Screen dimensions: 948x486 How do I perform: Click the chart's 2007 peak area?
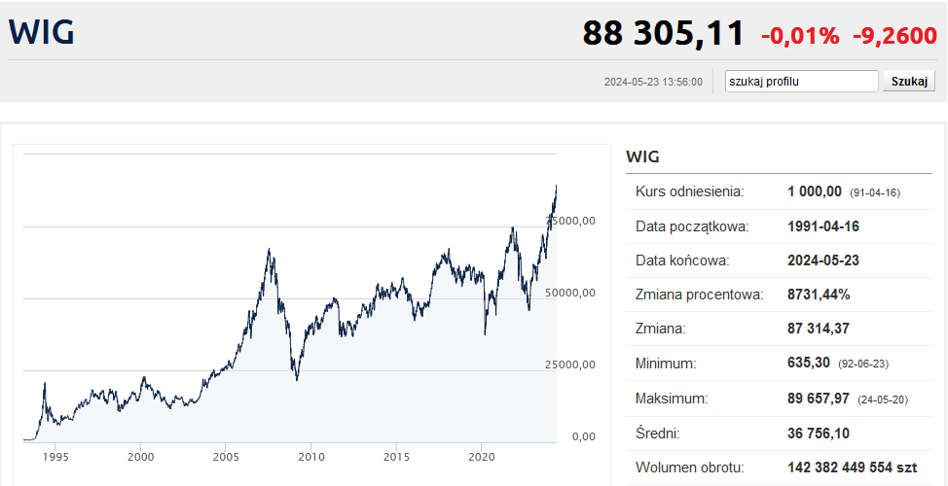pyautogui.click(x=269, y=254)
